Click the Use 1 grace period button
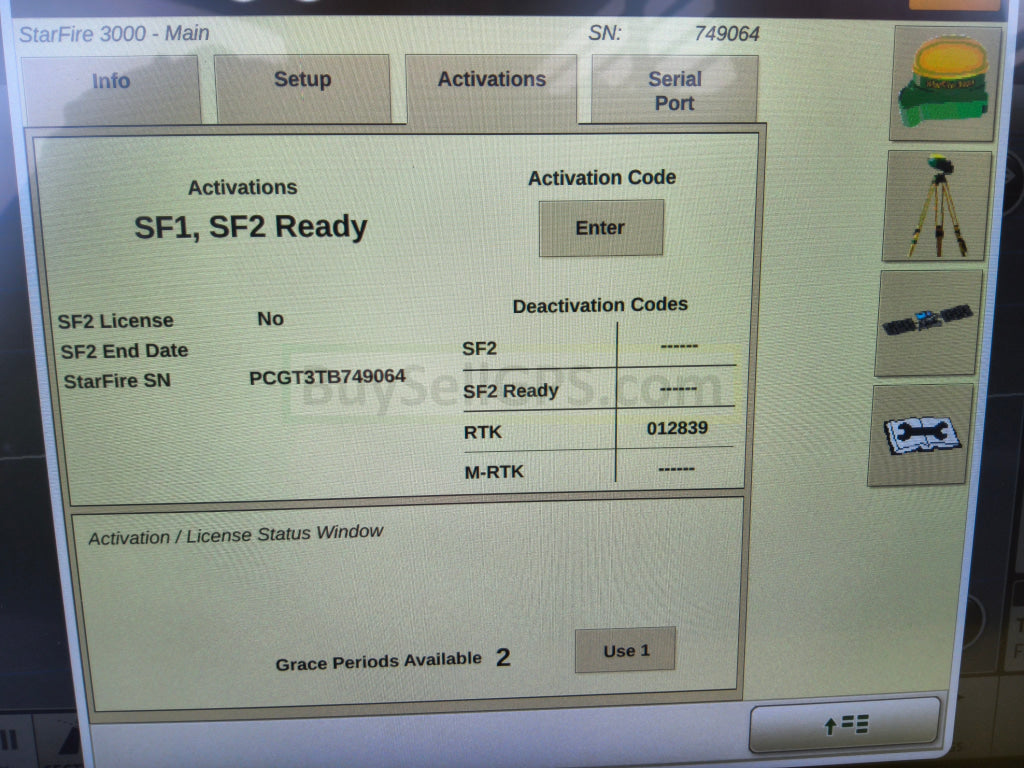This screenshot has width=1024, height=768. click(x=626, y=651)
